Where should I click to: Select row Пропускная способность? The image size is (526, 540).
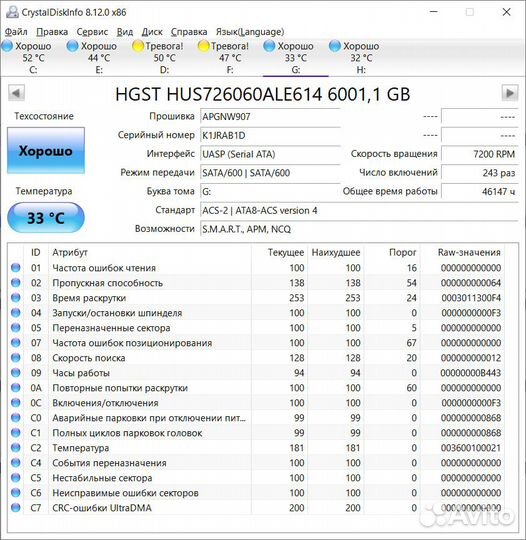click(x=257, y=283)
